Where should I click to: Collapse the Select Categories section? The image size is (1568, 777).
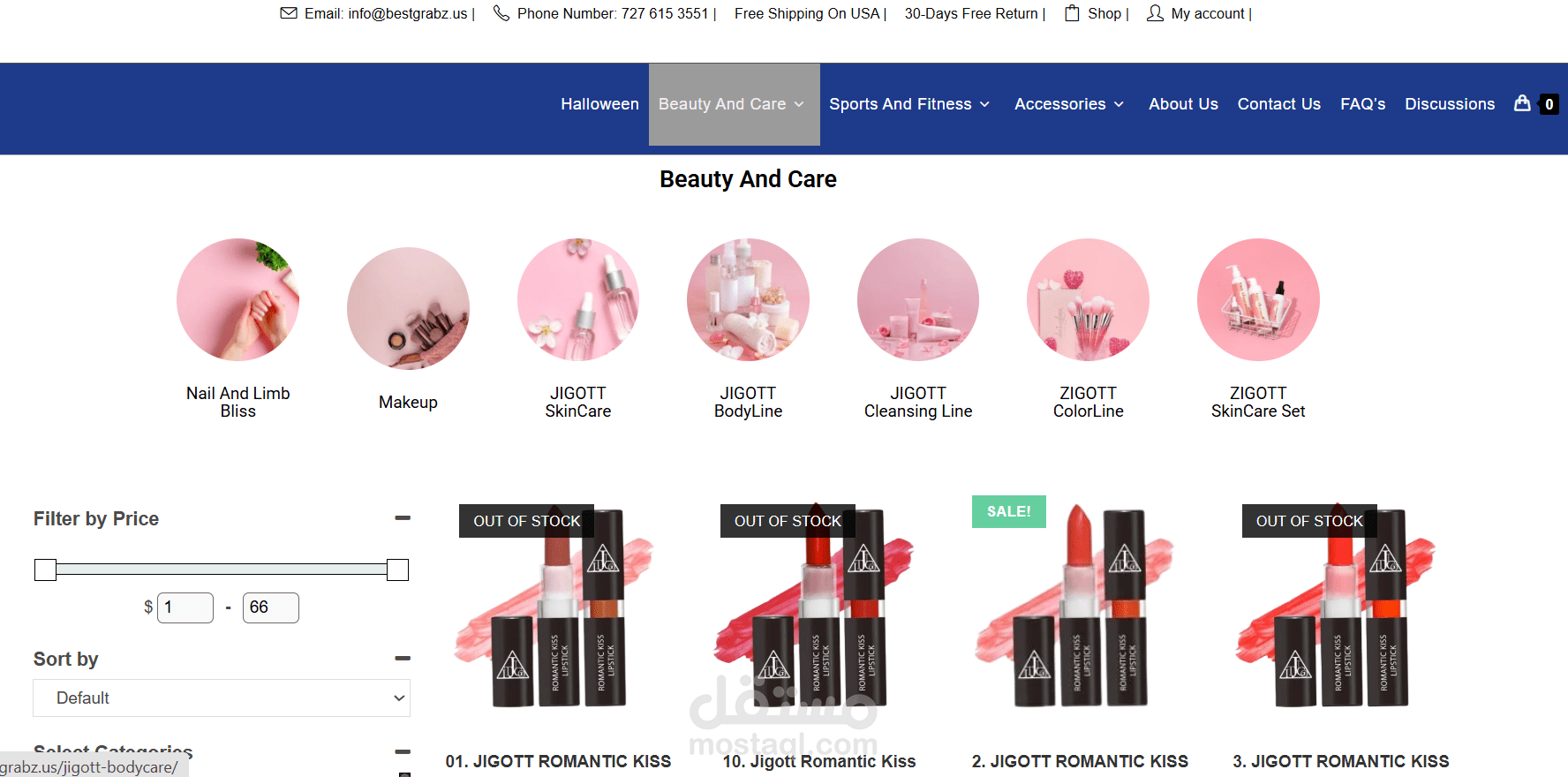coord(403,751)
